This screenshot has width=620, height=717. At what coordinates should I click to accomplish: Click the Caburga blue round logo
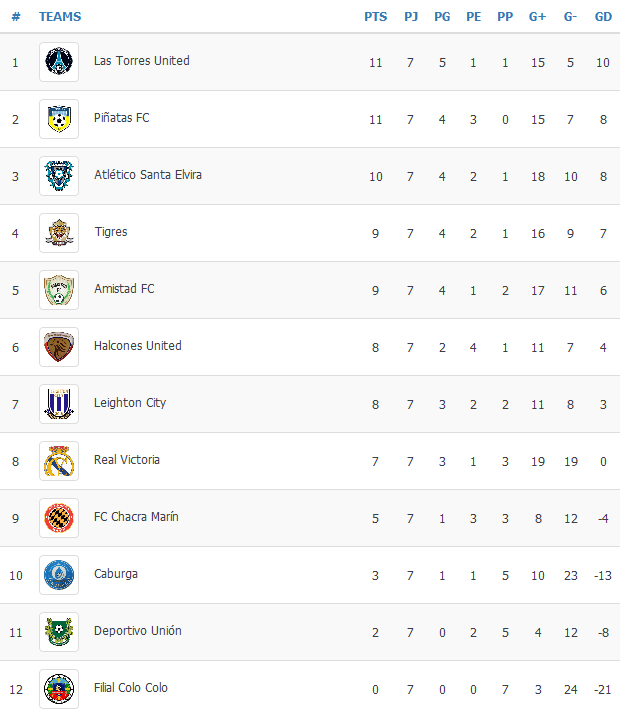pyautogui.click(x=59, y=575)
